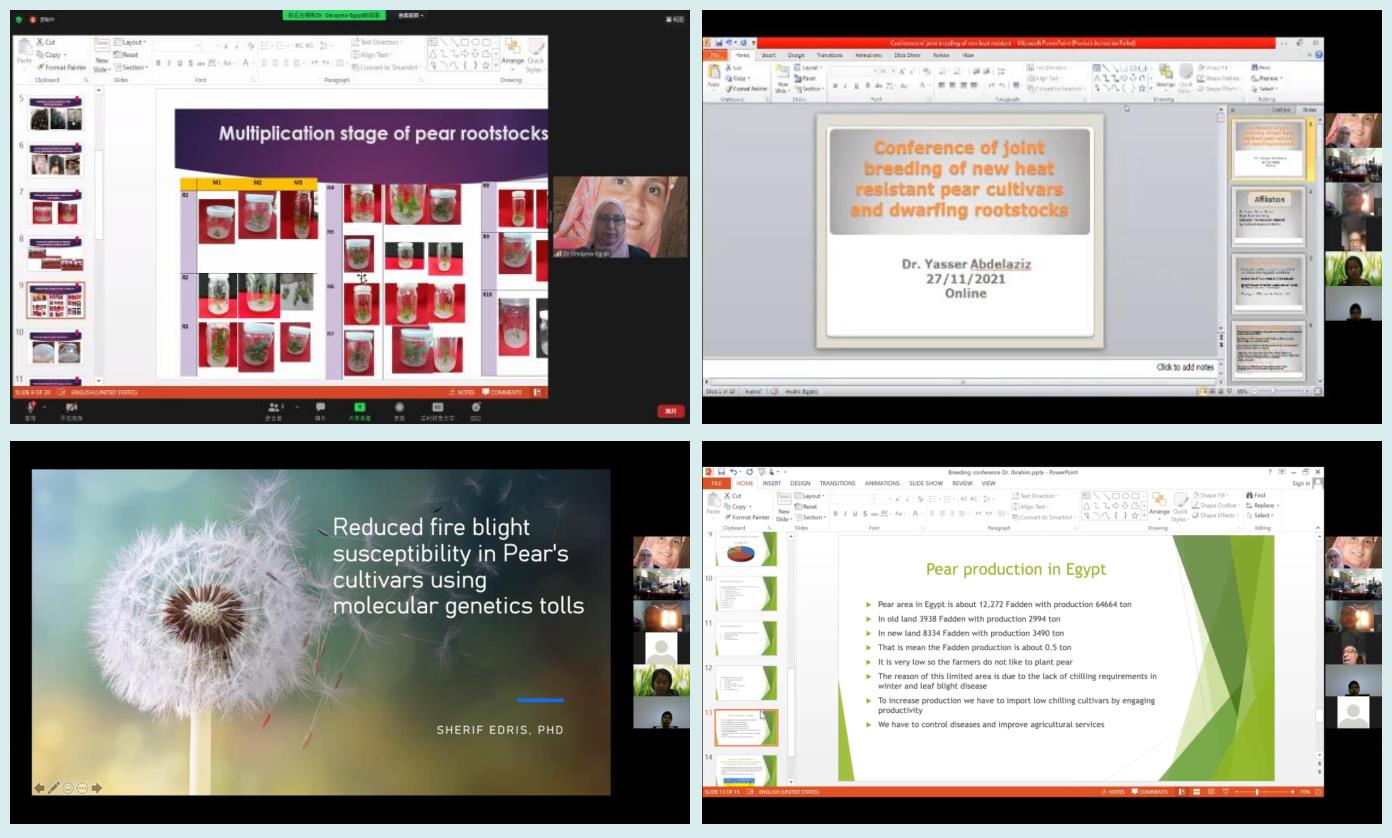
Task: Click Sign in on Breeding conference PowerPoint
Action: pos(1300,483)
